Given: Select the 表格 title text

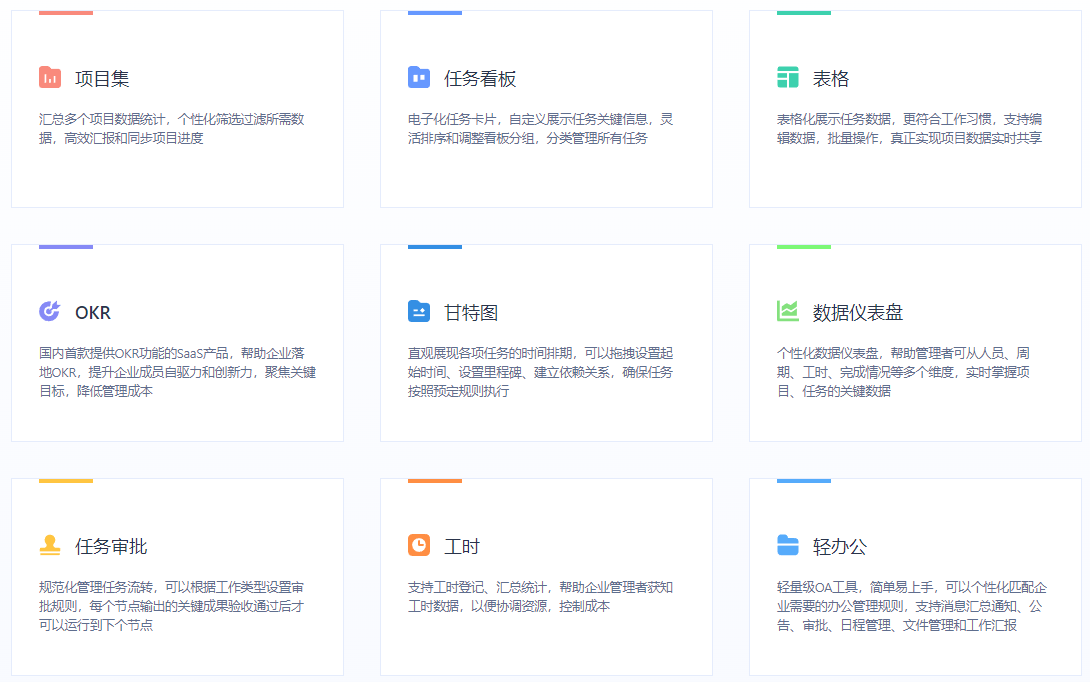Looking at the screenshot, I should click(831, 79).
